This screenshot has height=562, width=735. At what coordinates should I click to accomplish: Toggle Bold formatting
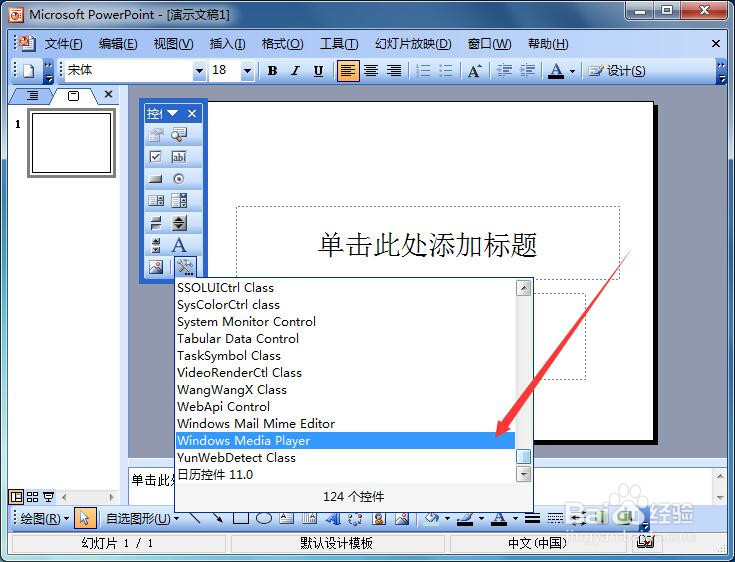(x=272, y=71)
